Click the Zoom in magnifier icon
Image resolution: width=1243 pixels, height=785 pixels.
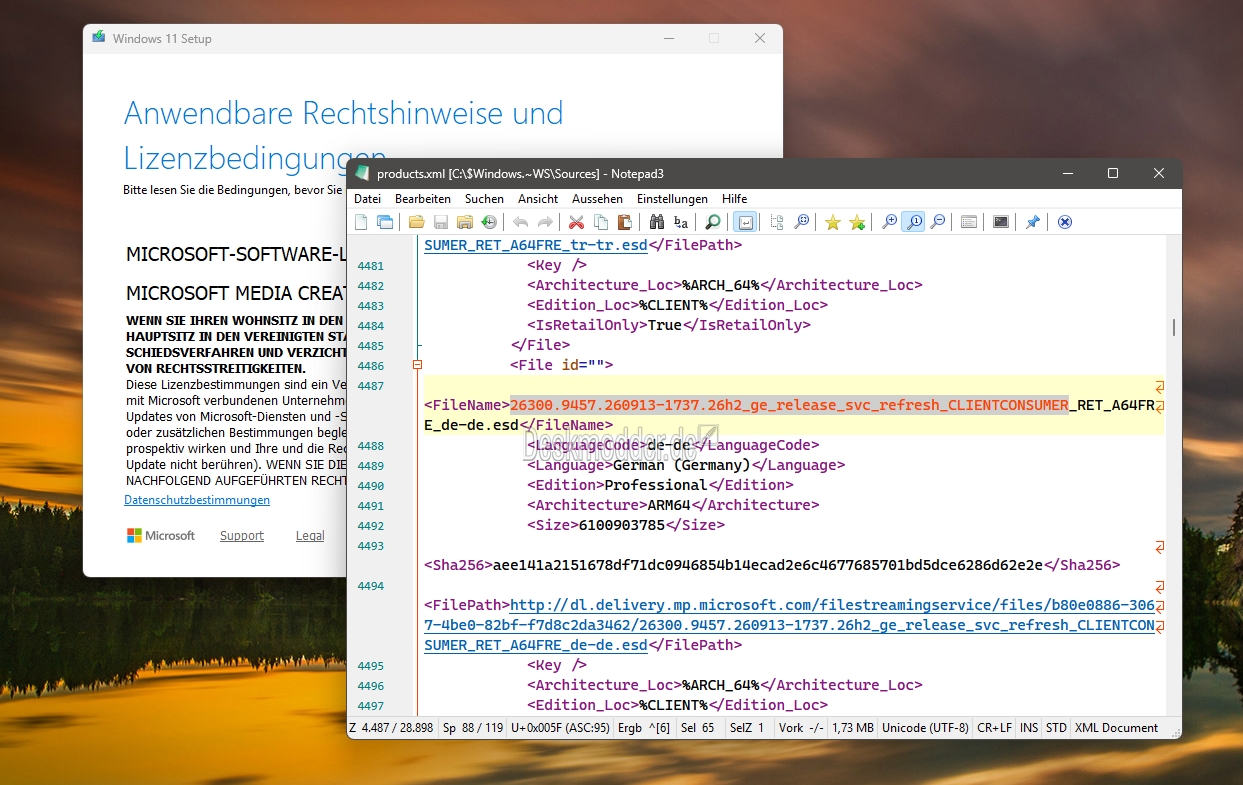(x=889, y=222)
